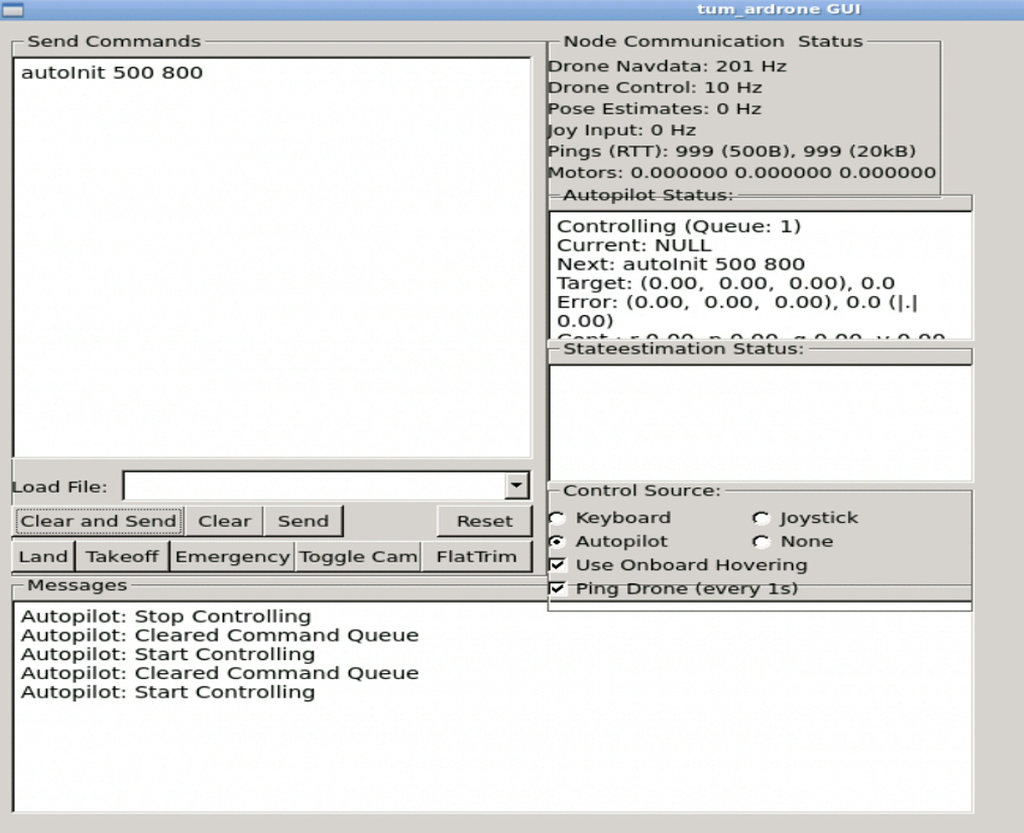The image size is (1024, 833).
Task: Select Keyboard as control source
Action: click(x=557, y=517)
